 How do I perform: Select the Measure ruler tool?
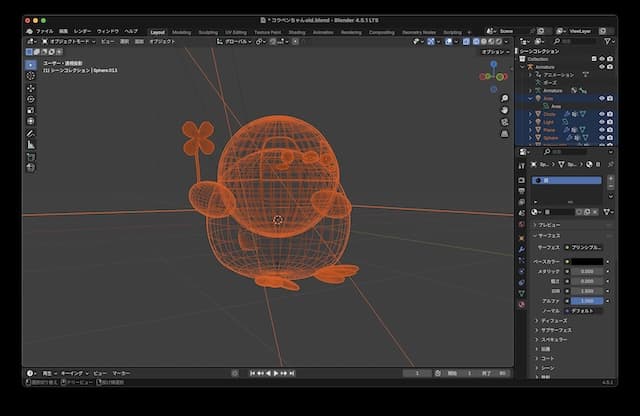click(31, 145)
